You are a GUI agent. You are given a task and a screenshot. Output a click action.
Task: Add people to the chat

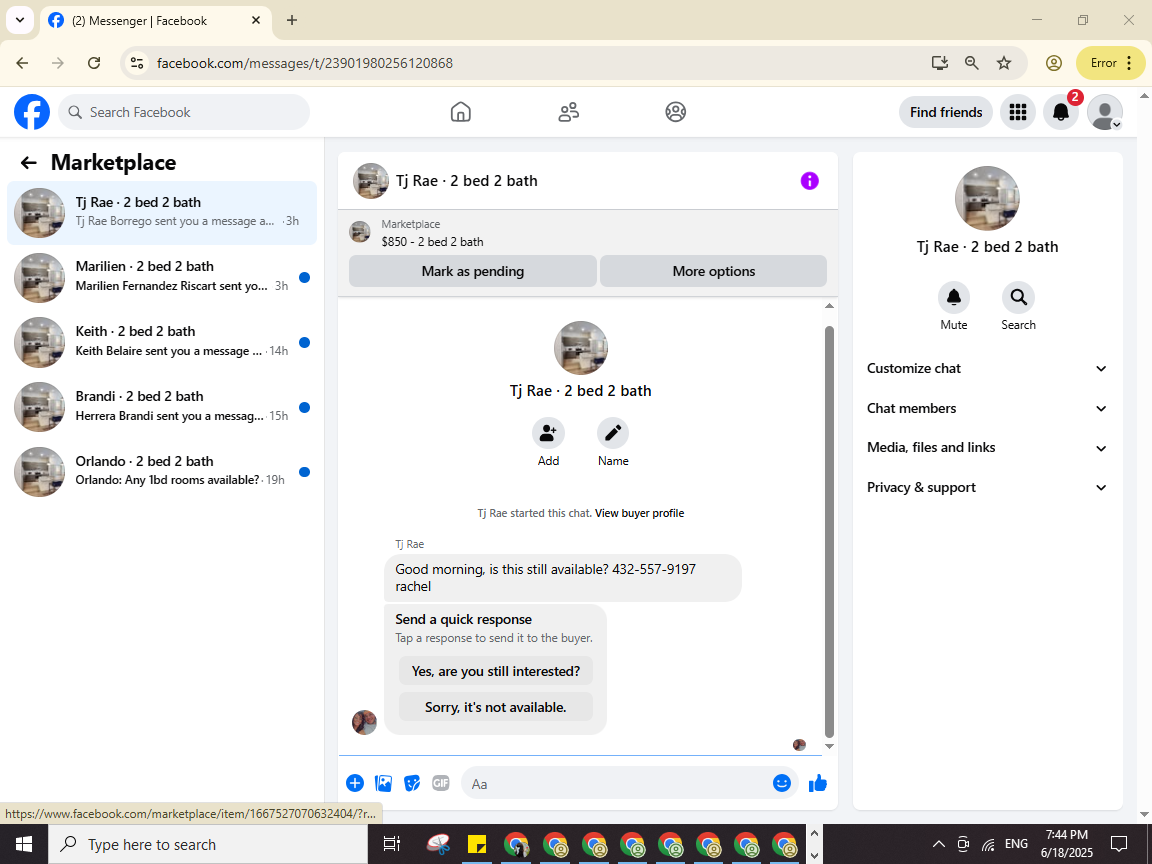pyautogui.click(x=548, y=433)
